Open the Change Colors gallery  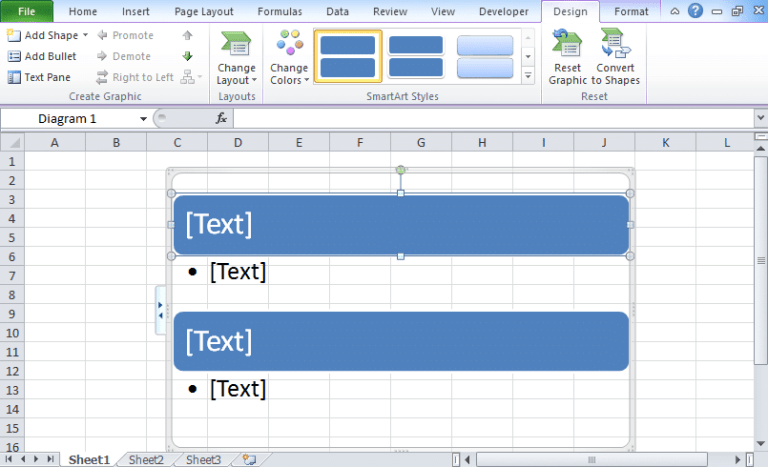click(x=289, y=57)
